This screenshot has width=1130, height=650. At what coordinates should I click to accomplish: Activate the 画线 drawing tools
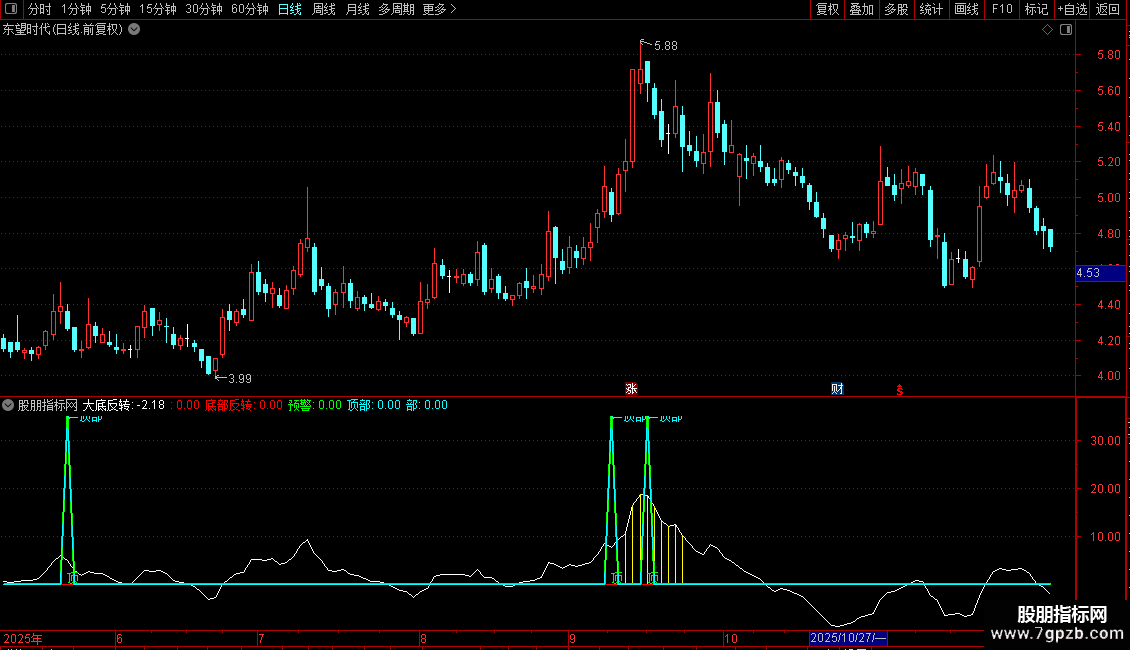(966, 9)
